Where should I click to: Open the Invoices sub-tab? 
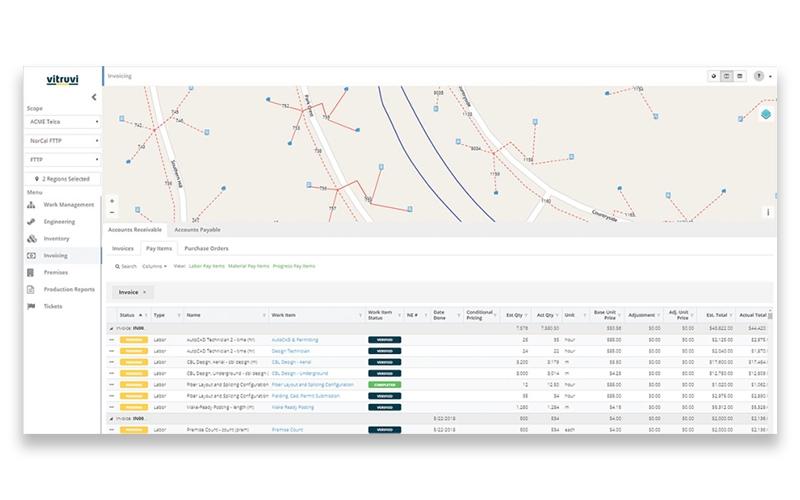click(122, 248)
